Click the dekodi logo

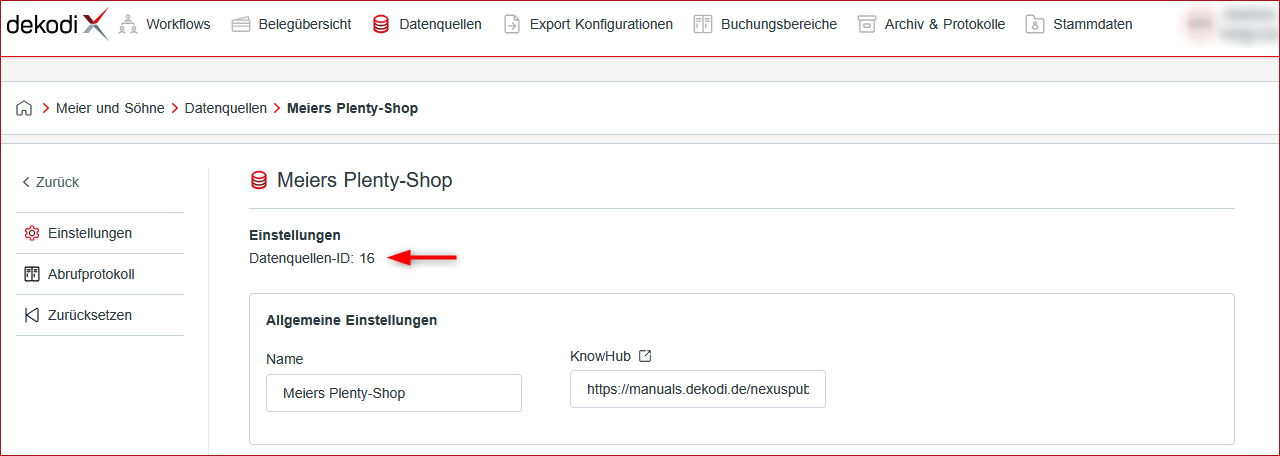[56, 23]
